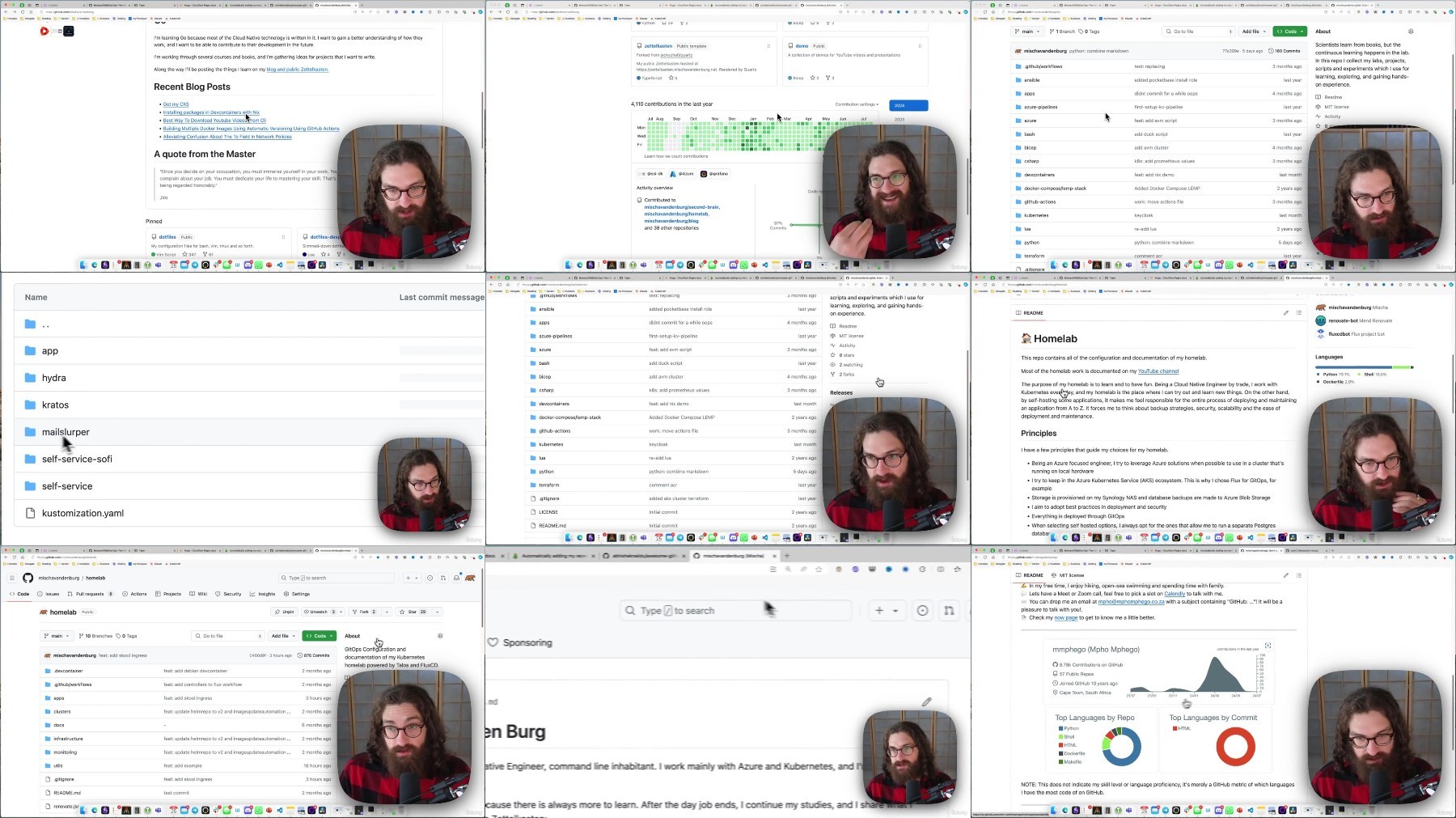Open main branch dropdown beside 1 Branch
This screenshot has width=1456, height=818.
click(x=1027, y=32)
